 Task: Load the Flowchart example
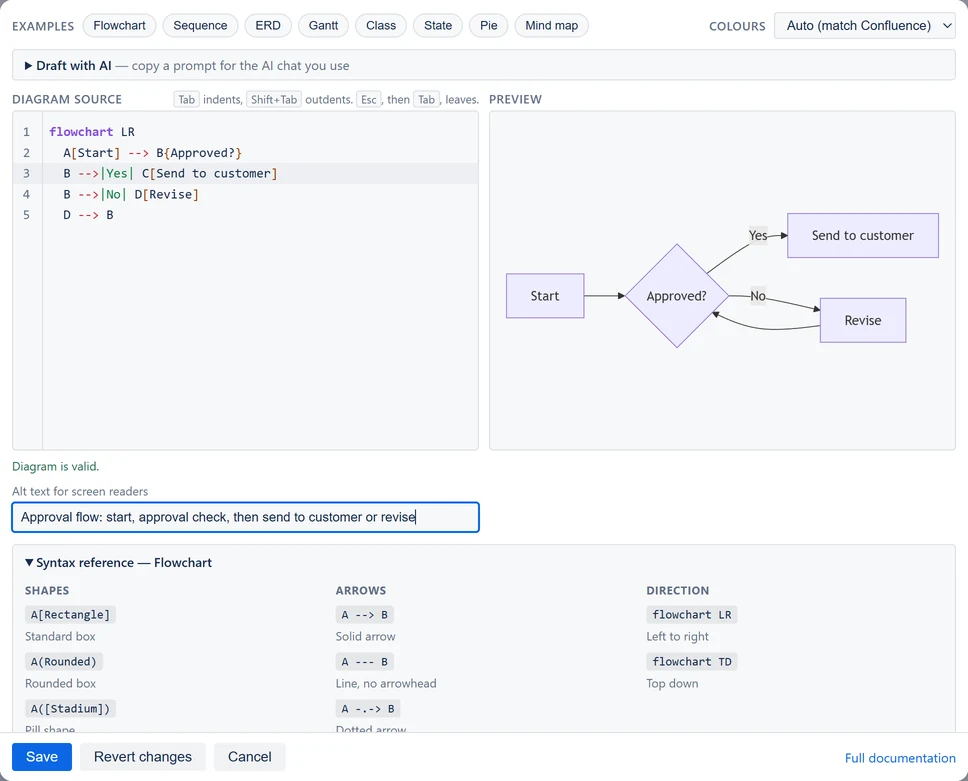(119, 26)
